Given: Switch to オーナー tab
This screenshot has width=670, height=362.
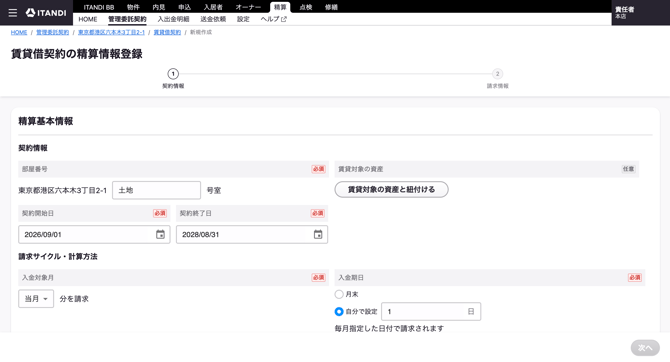Looking at the screenshot, I should 248,7.
